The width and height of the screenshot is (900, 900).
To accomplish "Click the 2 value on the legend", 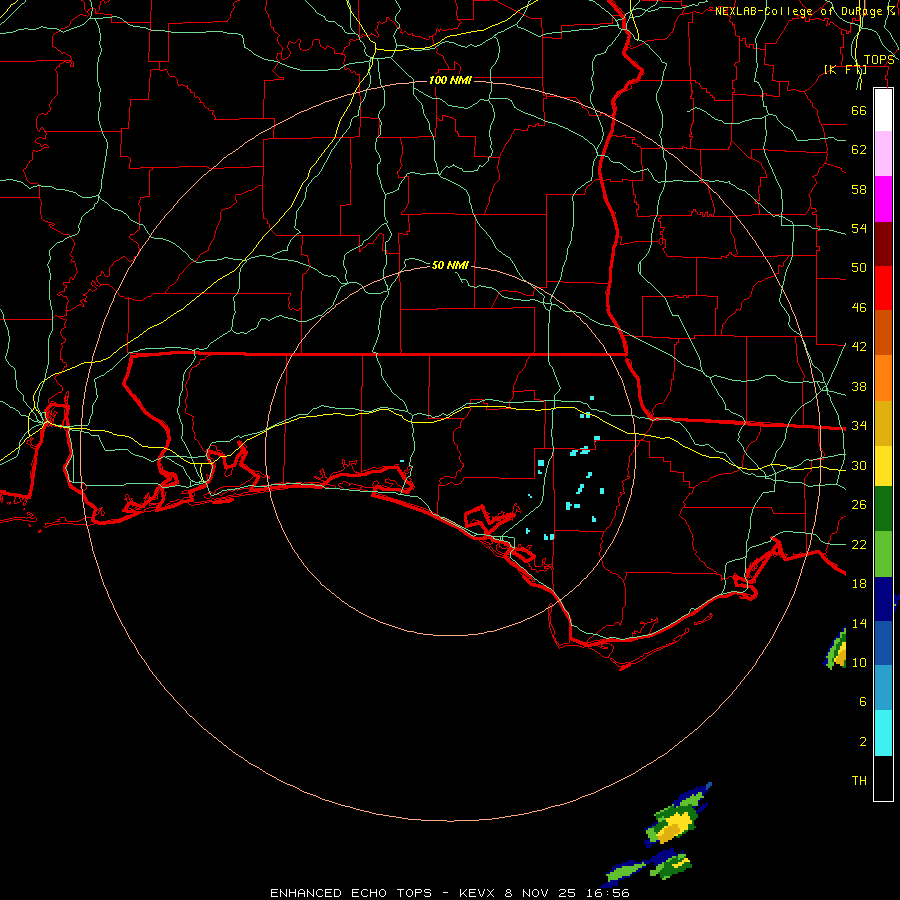I will pos(863,742).
